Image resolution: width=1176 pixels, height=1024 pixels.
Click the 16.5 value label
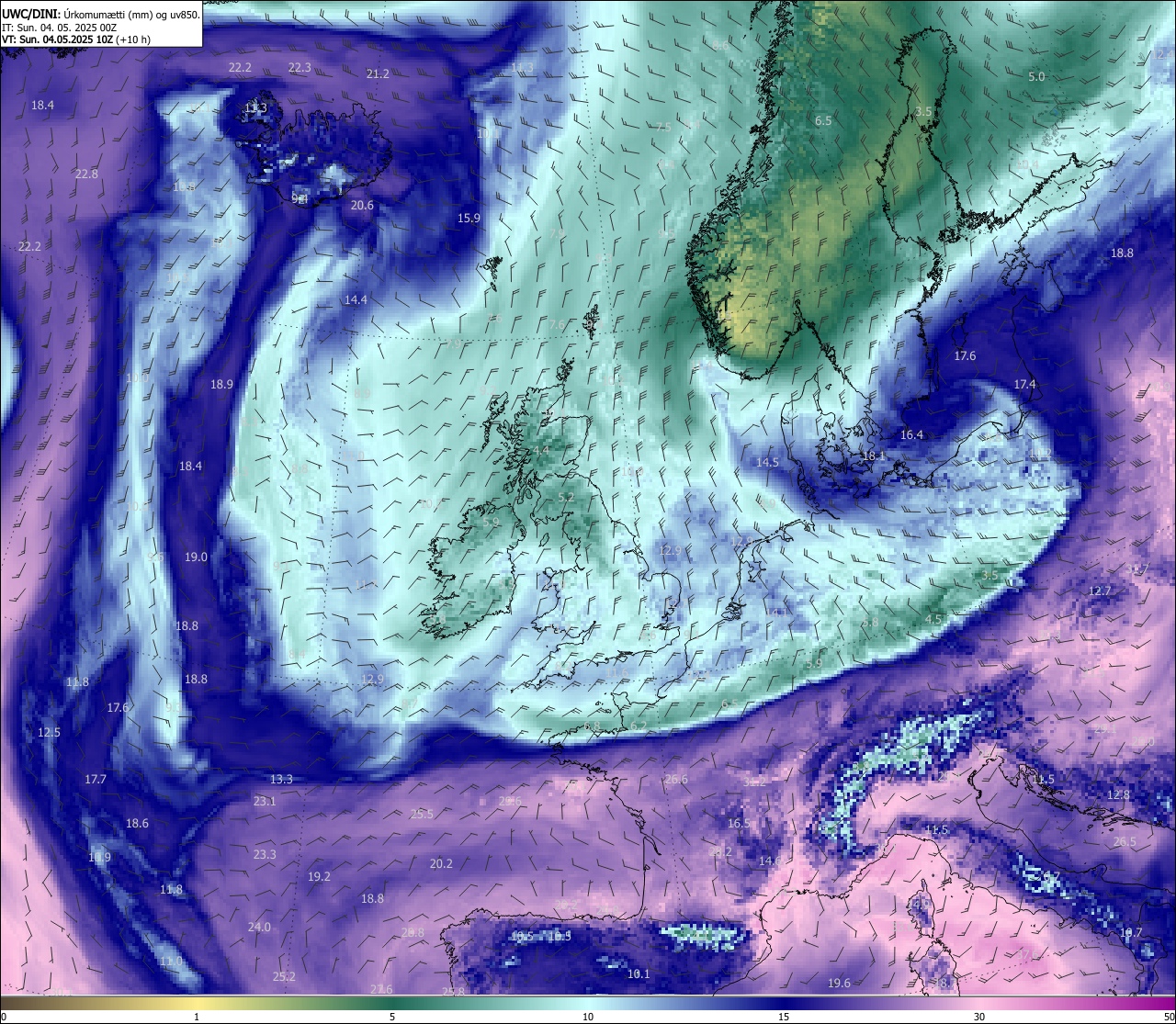[x=739, y=823]
